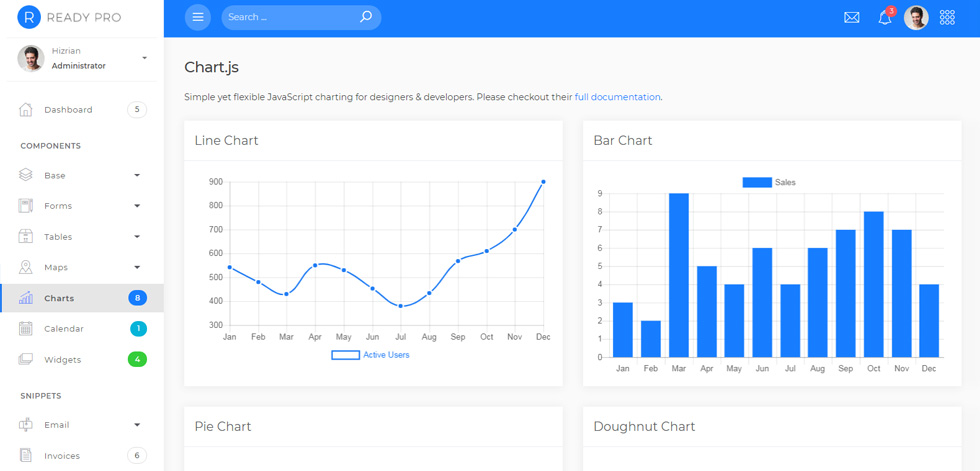
Task: Click the Calendar badge showing 1
Action: click(138, 329)
